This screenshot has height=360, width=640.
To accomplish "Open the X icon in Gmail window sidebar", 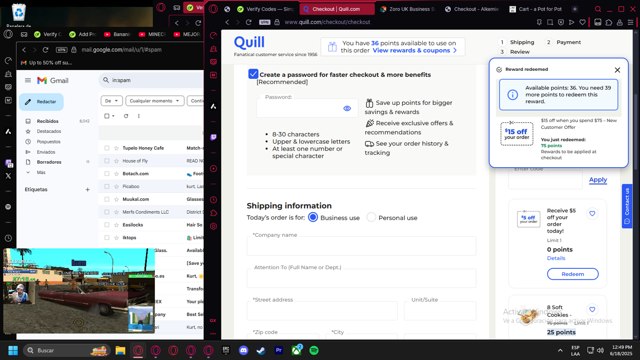I will point(8,176).
